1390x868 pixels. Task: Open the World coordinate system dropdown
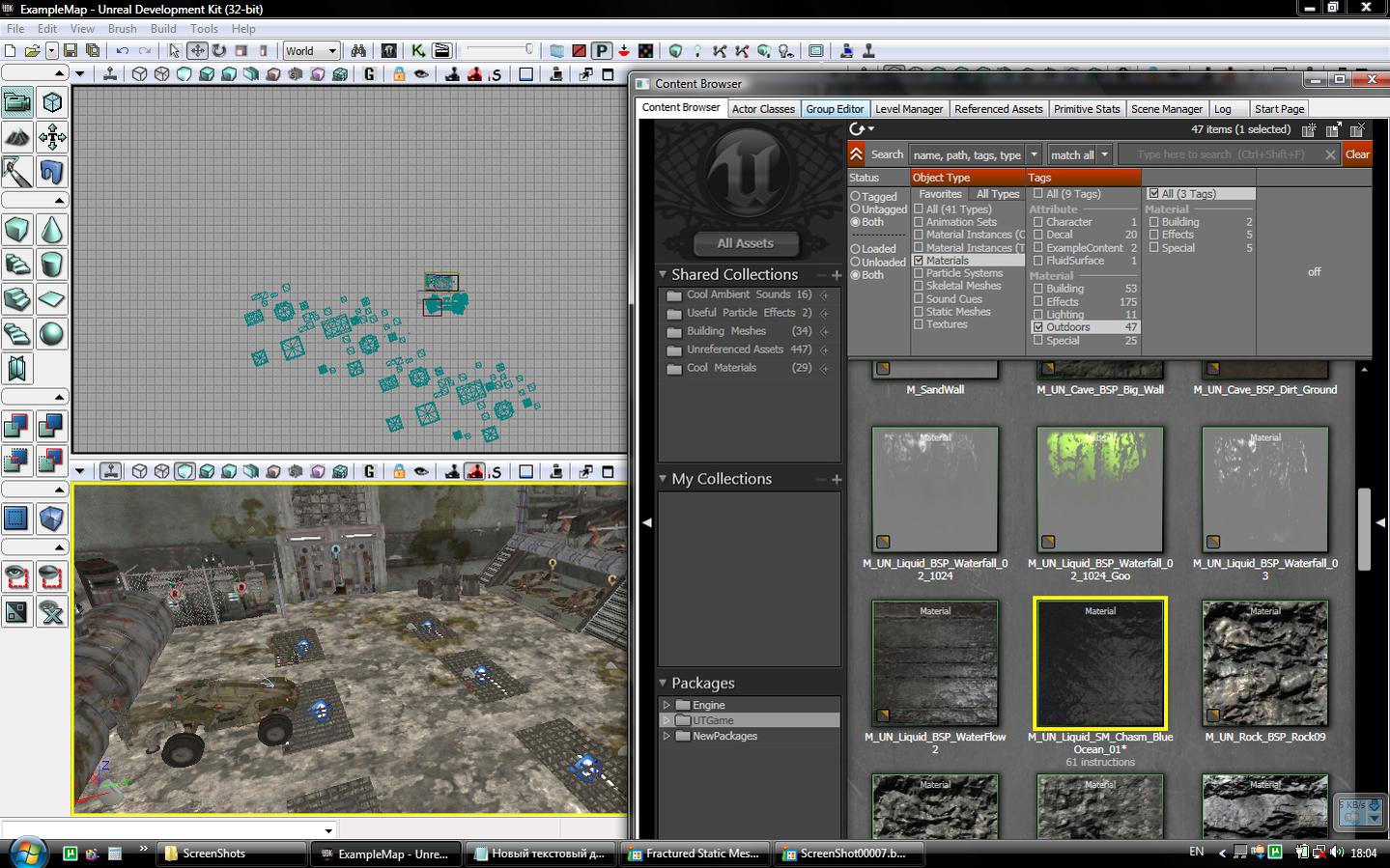(x=332, y=50)
